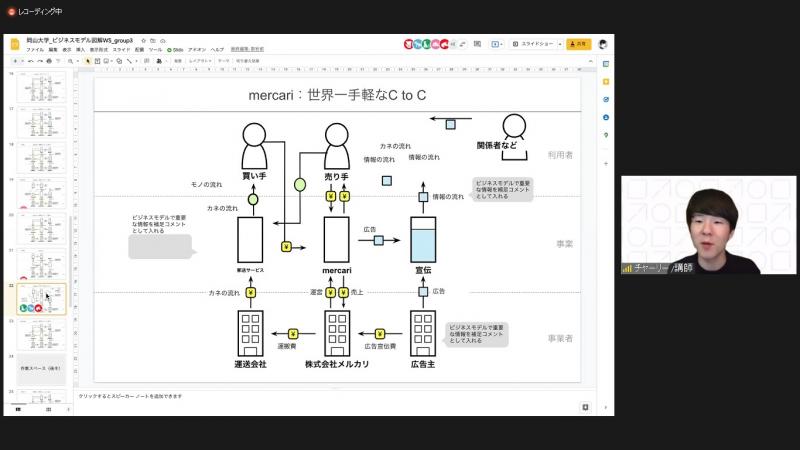Open the ヘルプ menu

[x=217, y=49]
